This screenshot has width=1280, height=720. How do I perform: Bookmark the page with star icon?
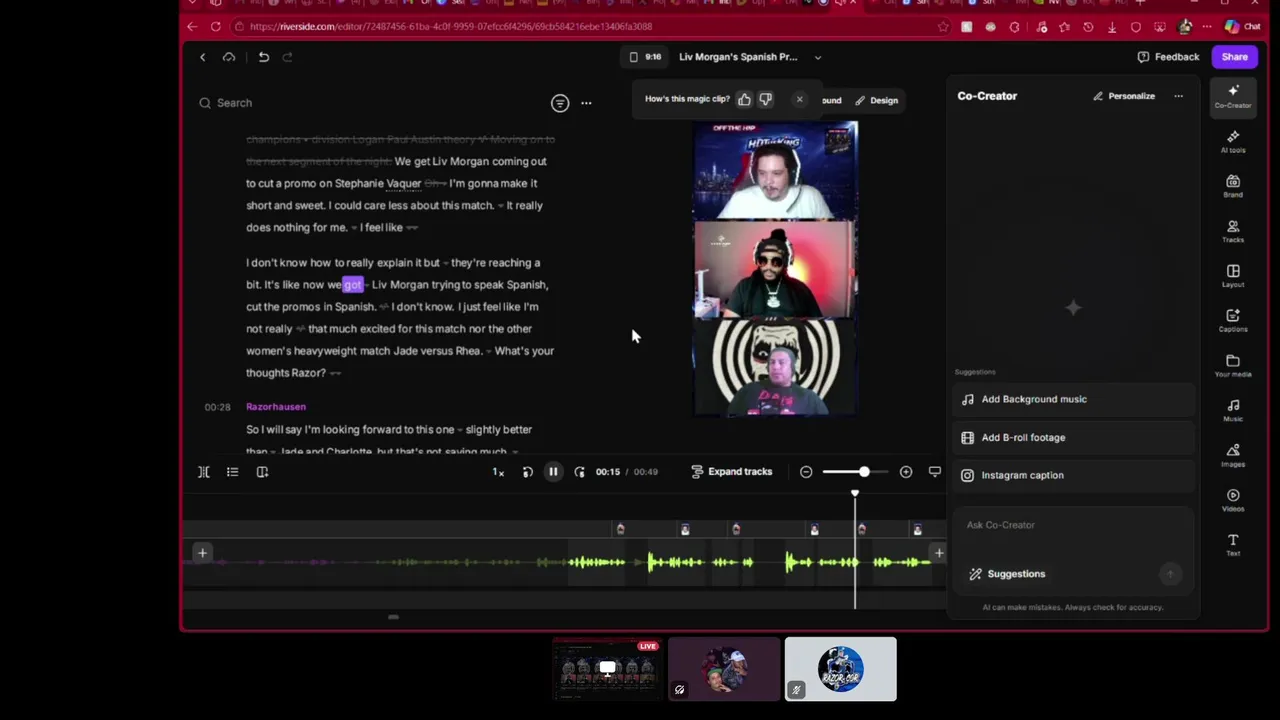943,27
